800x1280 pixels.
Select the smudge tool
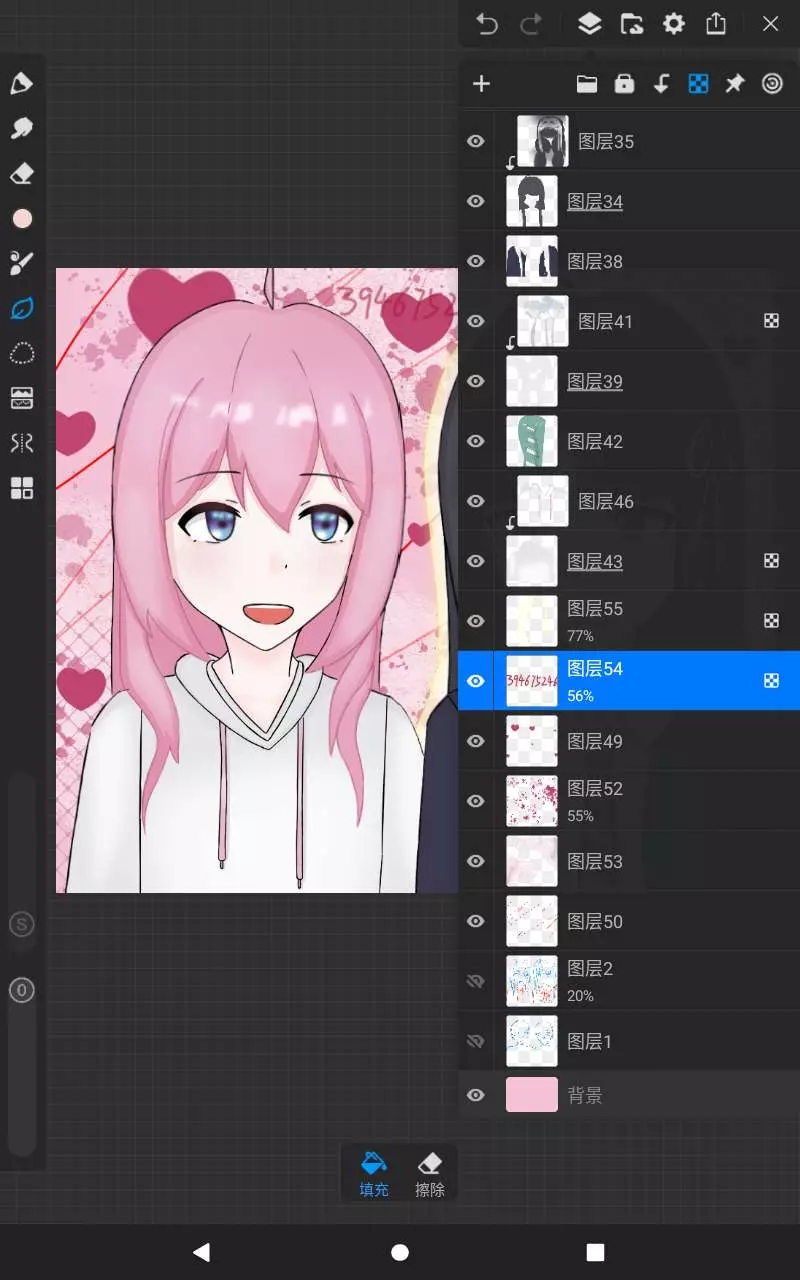coord(22,128)
